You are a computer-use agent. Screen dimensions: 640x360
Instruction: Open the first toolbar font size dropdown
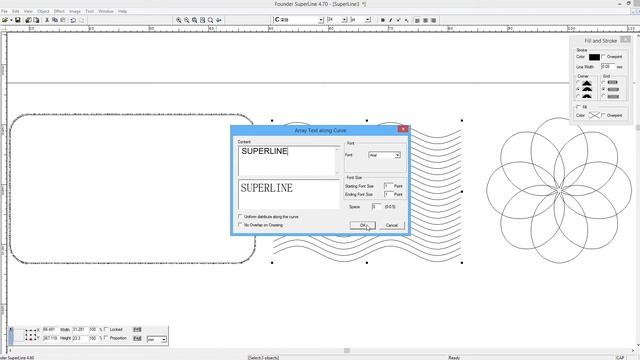344,20
